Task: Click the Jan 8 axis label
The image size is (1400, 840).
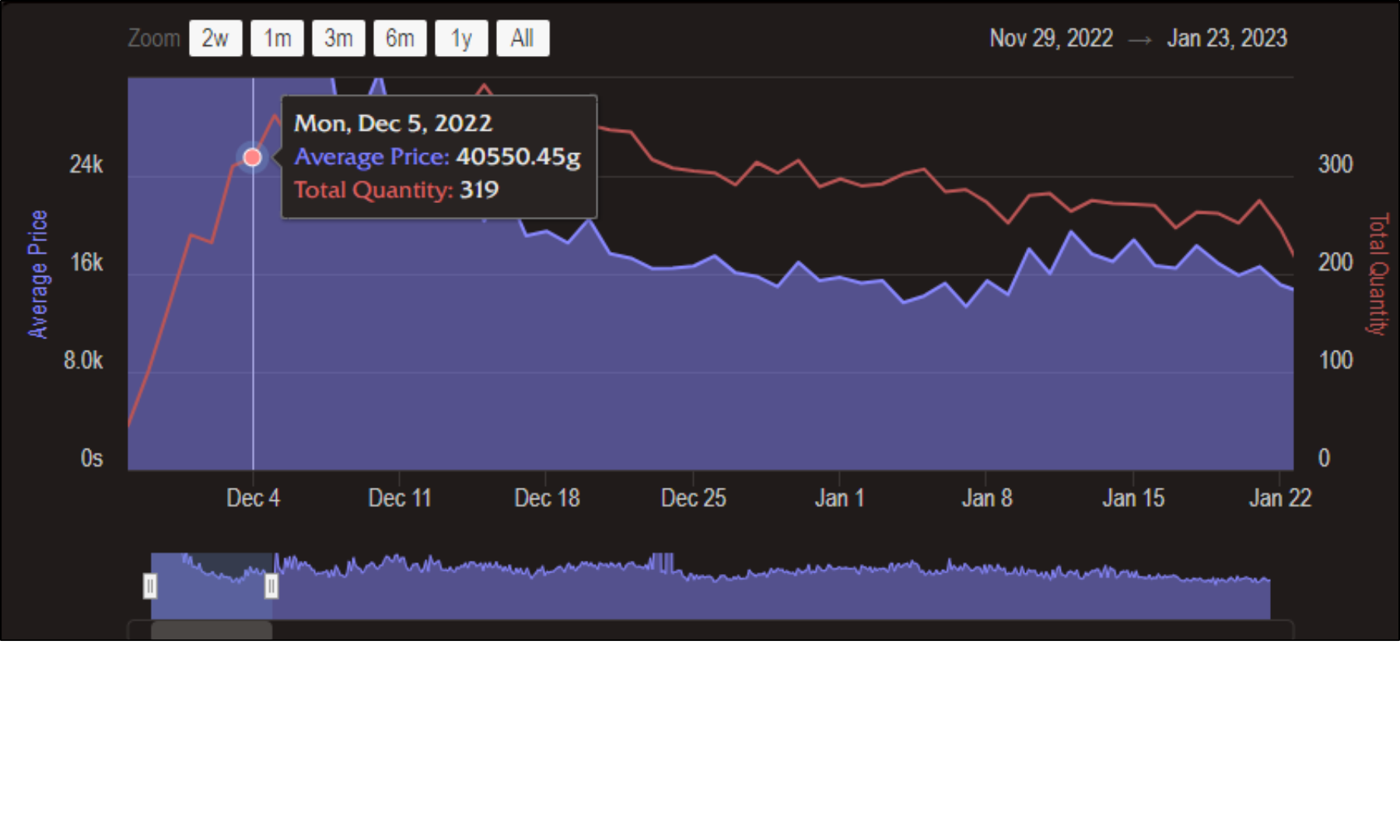Action: [x=986, y=498]
